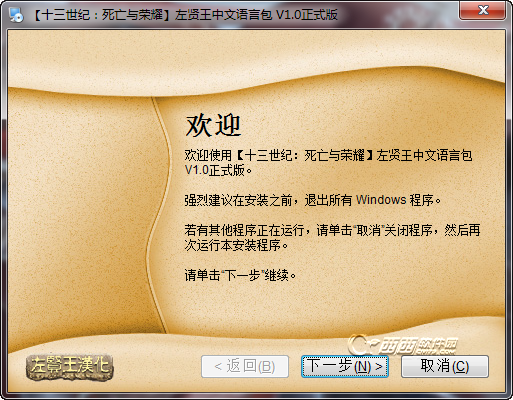
Task: Click the word Windows in the recommendation
Action: pos(381,200)
